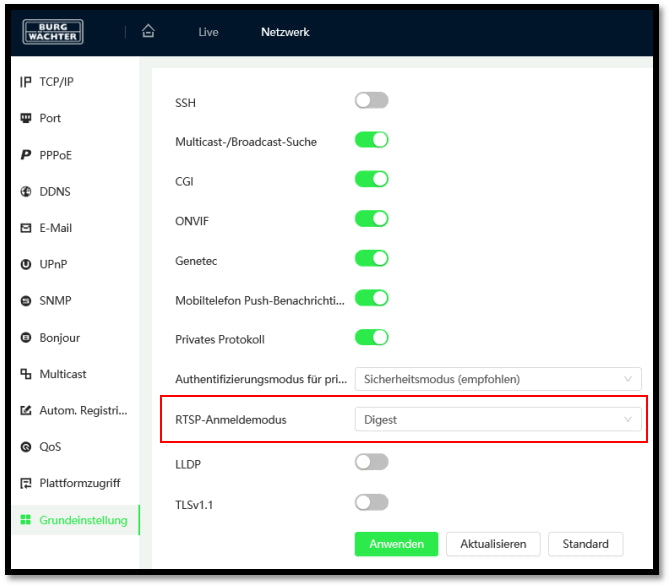Turn off the CGI switch
This screenshot has height=588, width=671.
371,179
